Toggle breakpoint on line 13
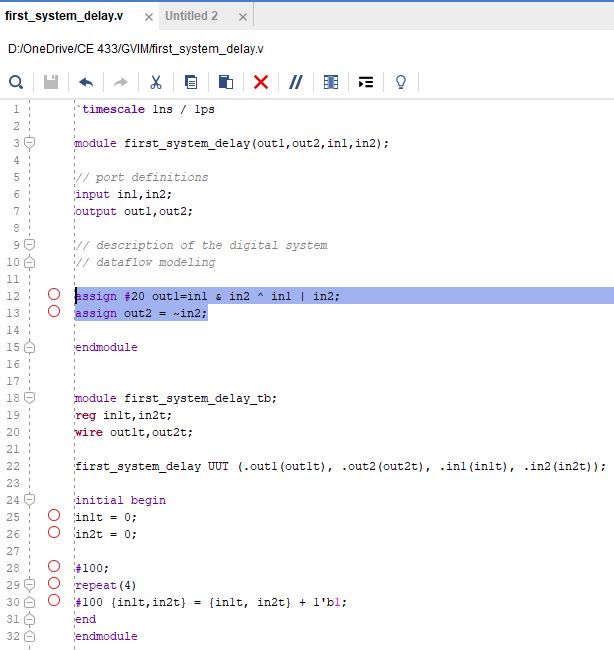The width and height of the screenshot is (614, 650). pyautogui.click(x=54, y=311)
